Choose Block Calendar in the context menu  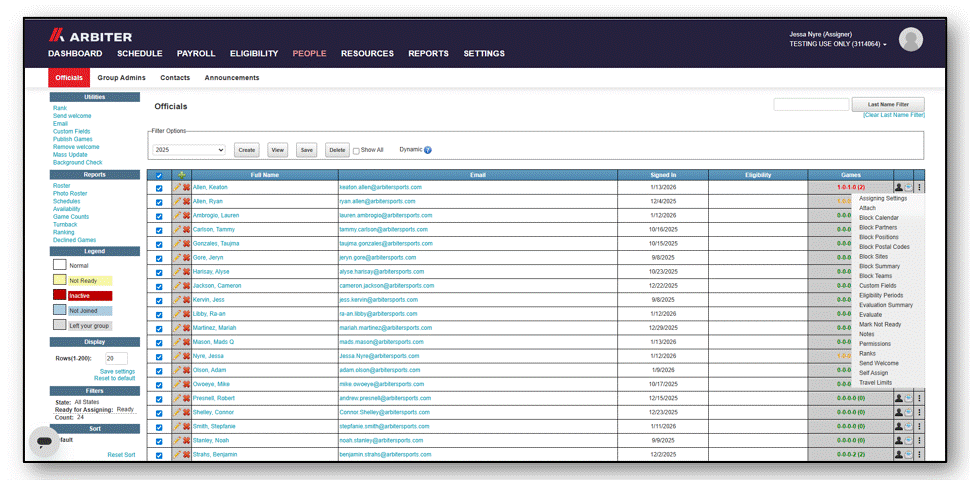click(879, 218)
